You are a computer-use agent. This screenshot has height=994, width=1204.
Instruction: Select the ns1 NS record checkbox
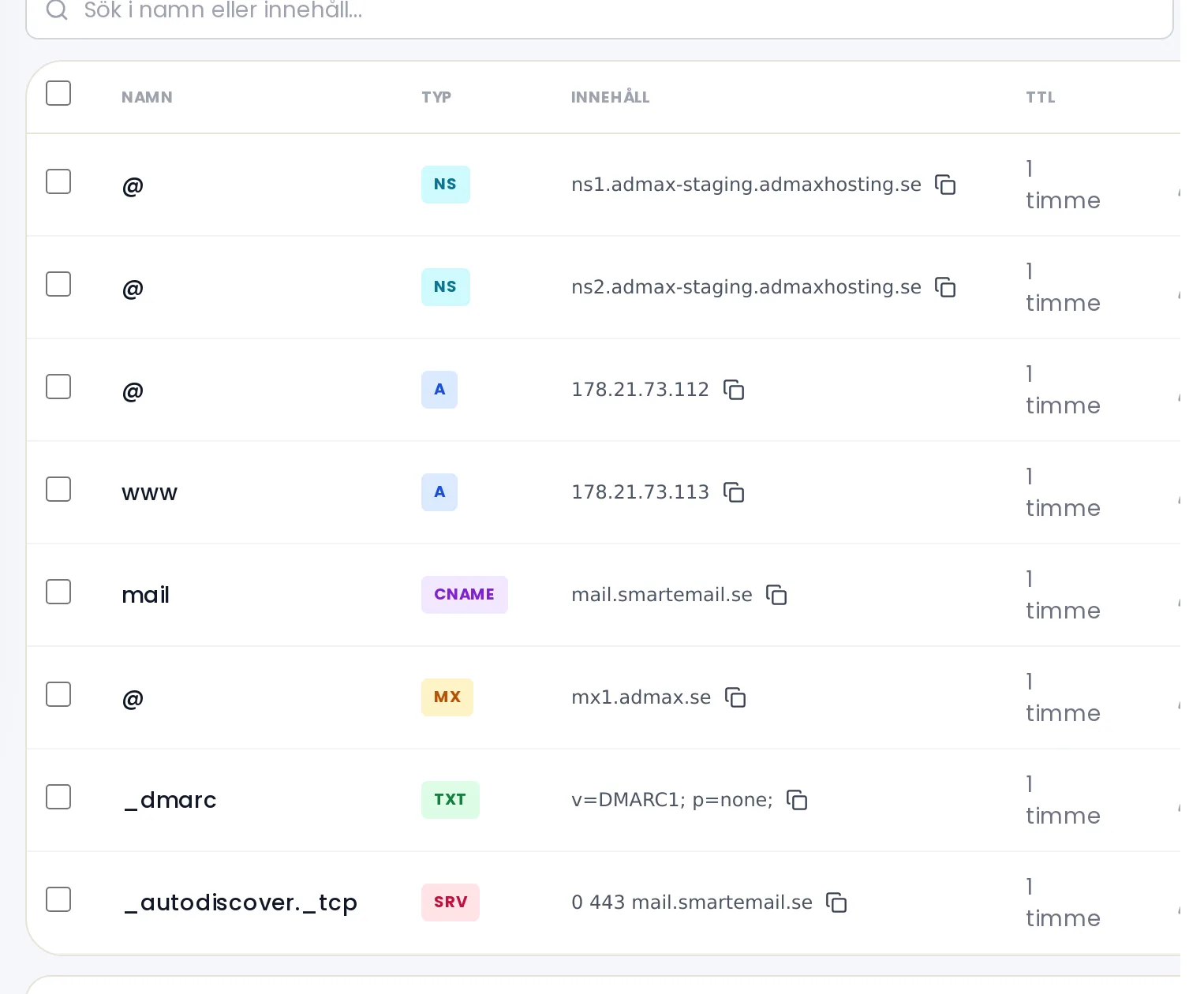click(x=58, y=181)
